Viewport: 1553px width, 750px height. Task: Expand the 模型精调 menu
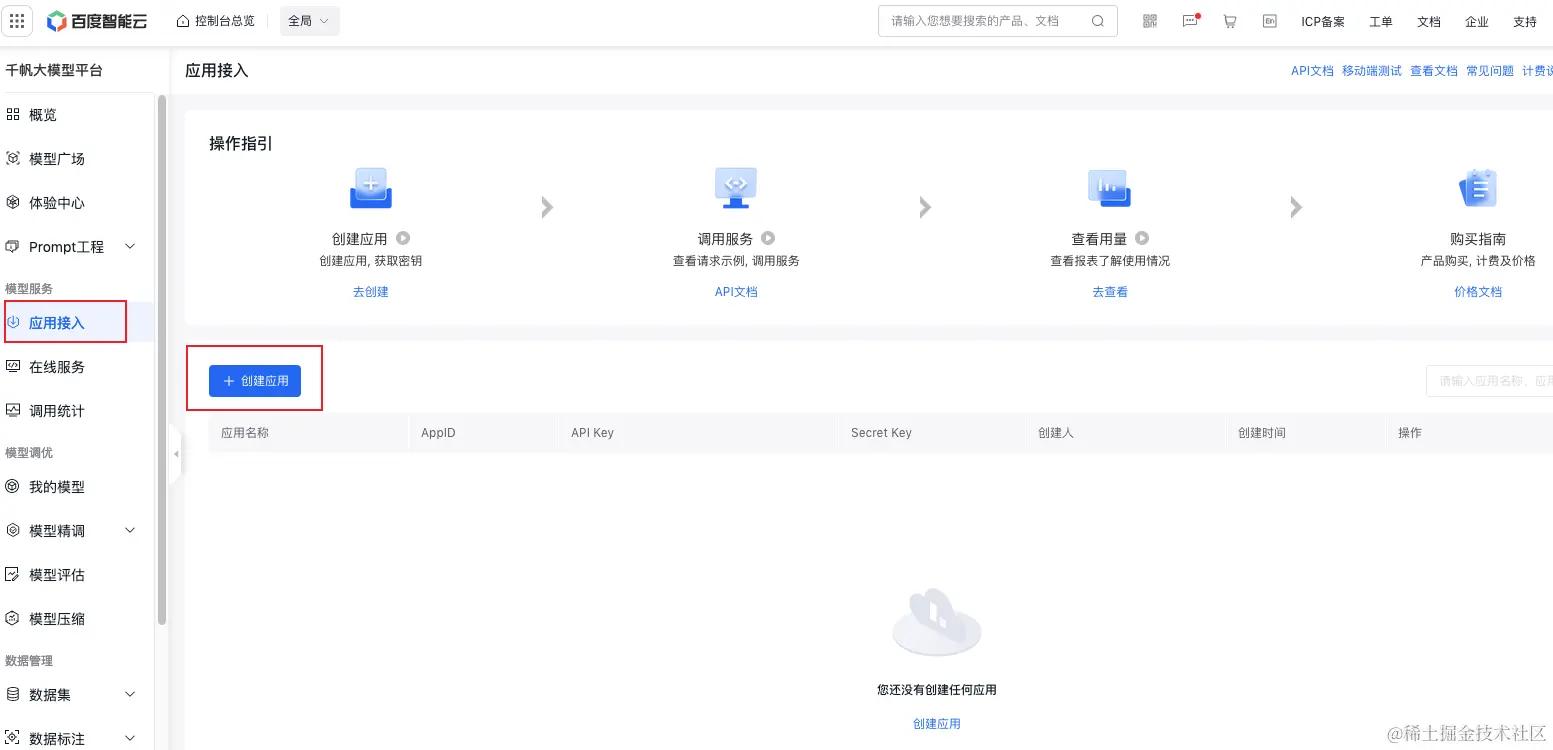[130, 531]
